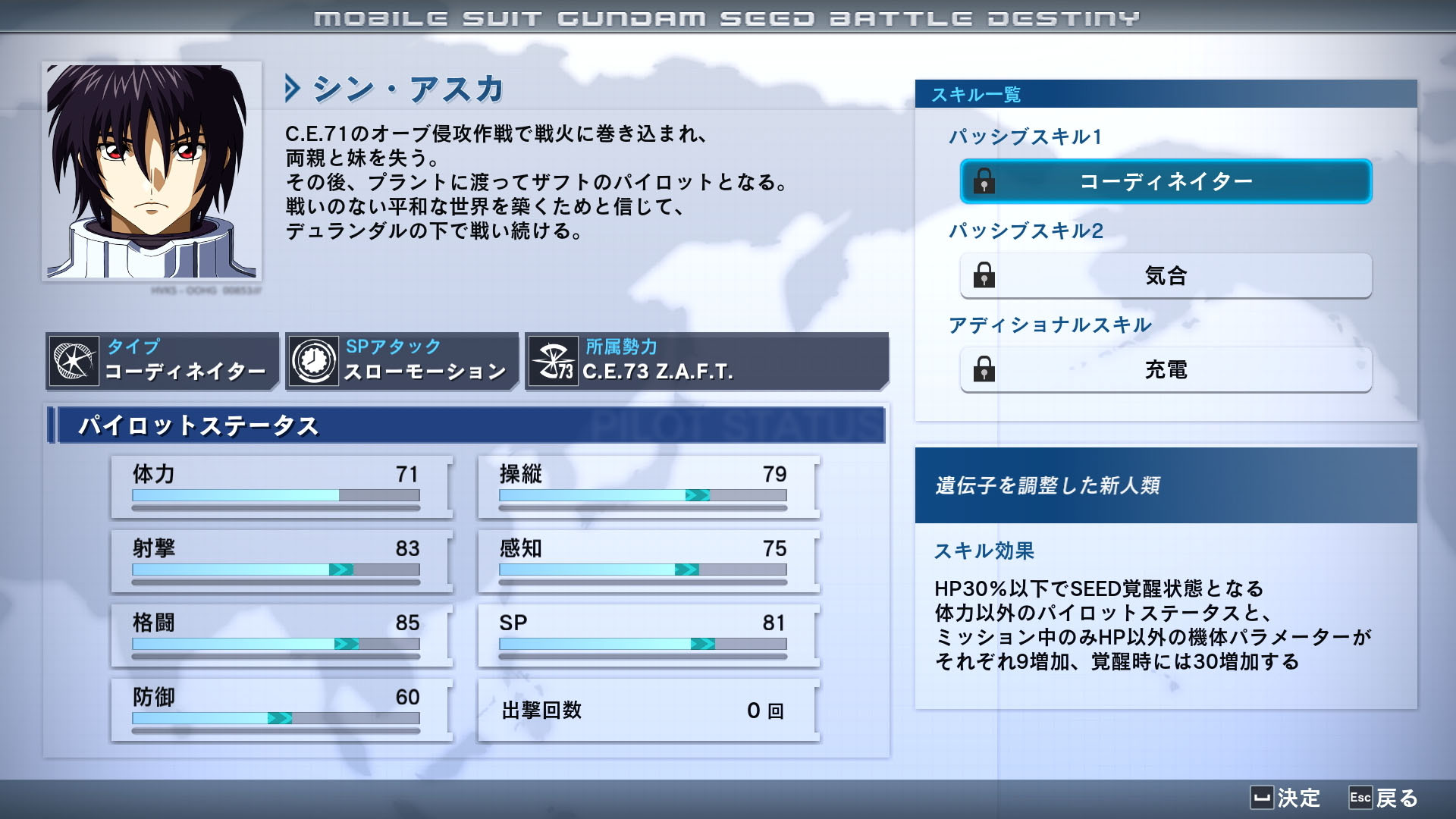Click the Coordinator type emblem icon
Viewport: 1456px width, 819px height.
74,361
